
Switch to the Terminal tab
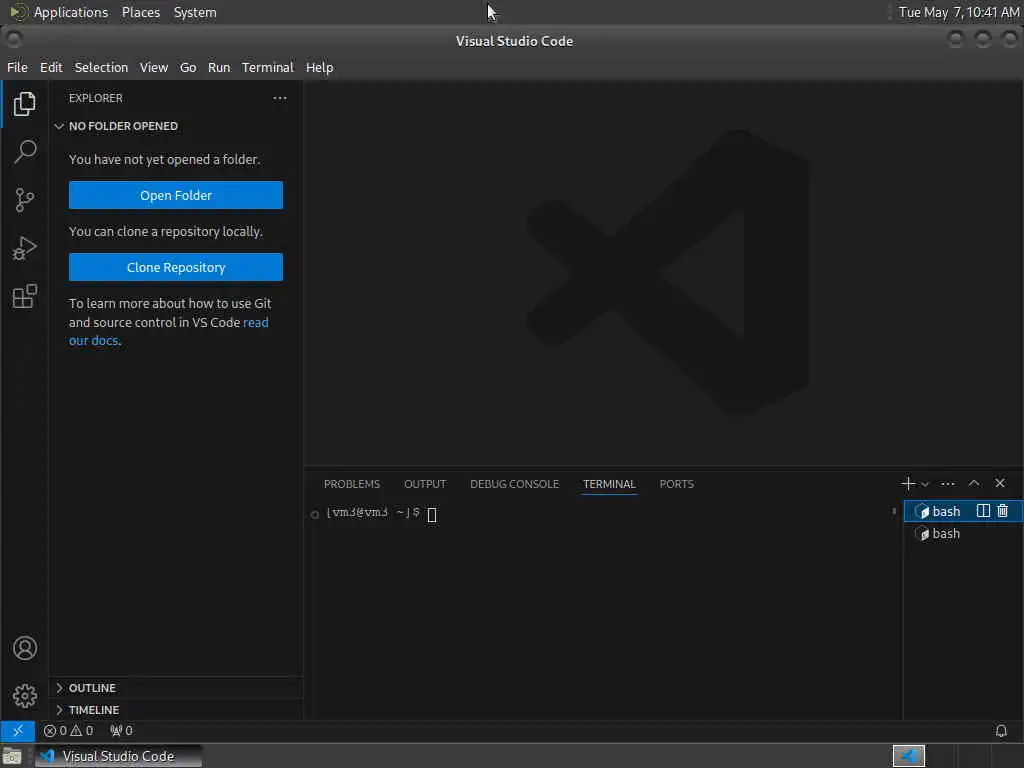coord(609,484)
